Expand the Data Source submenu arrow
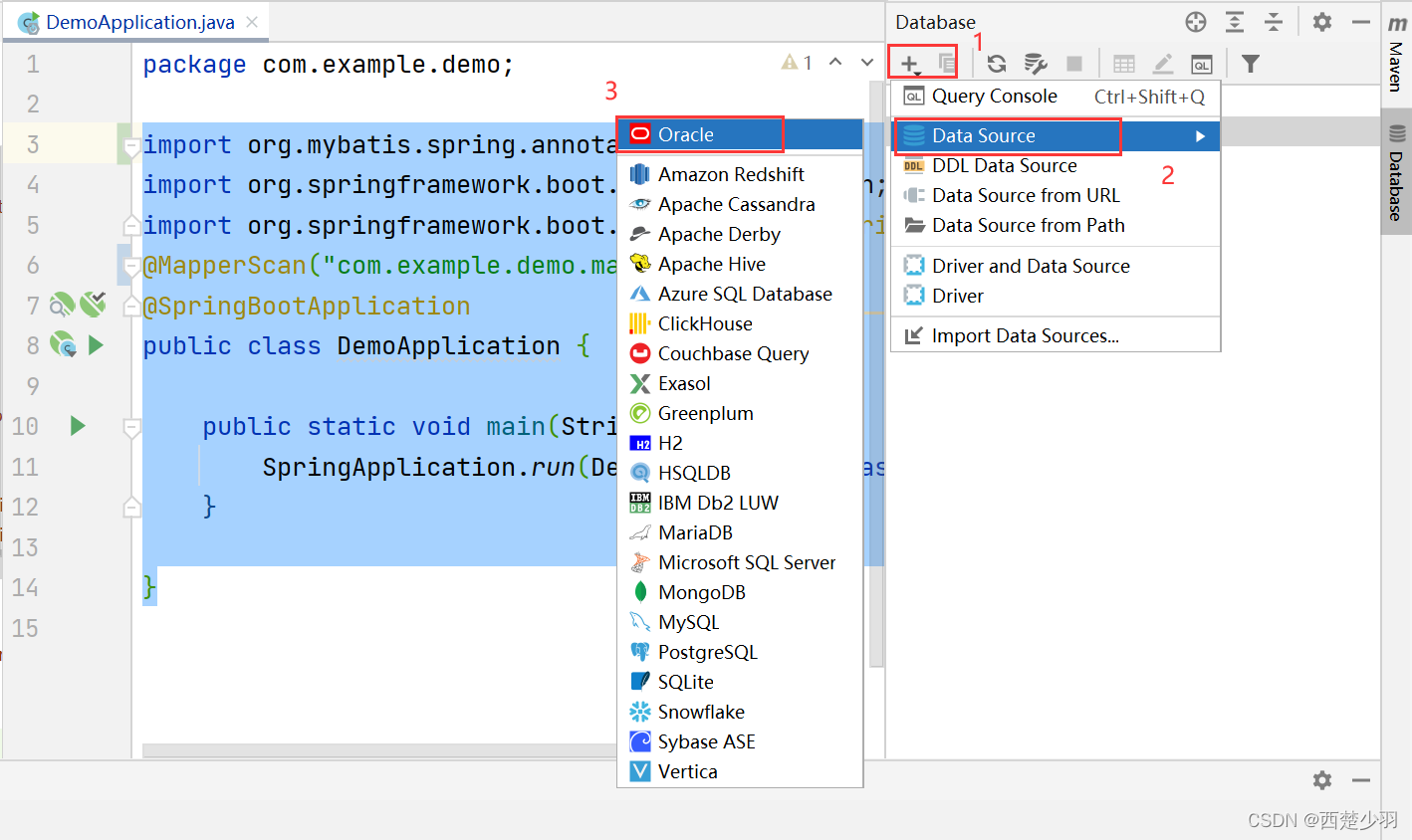Image resolution: width=1412 pixels, height=840 pixels. pyautogui.click(x=1201, y=136)
